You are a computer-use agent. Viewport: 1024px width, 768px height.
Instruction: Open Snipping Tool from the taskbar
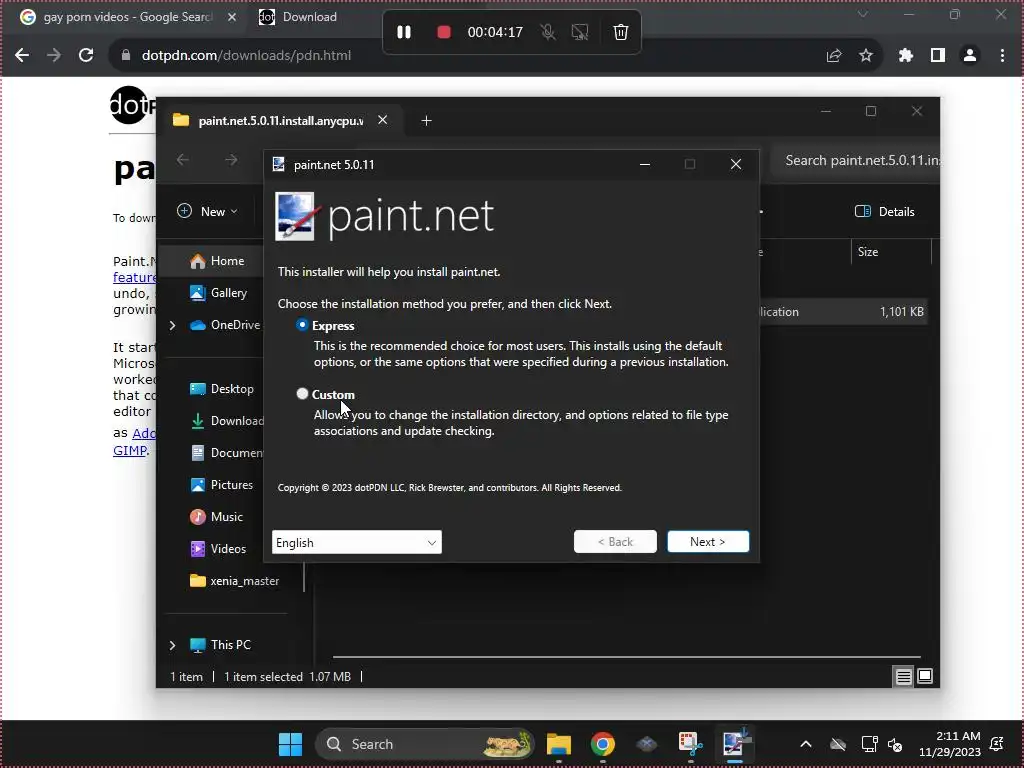pos(690,744)
